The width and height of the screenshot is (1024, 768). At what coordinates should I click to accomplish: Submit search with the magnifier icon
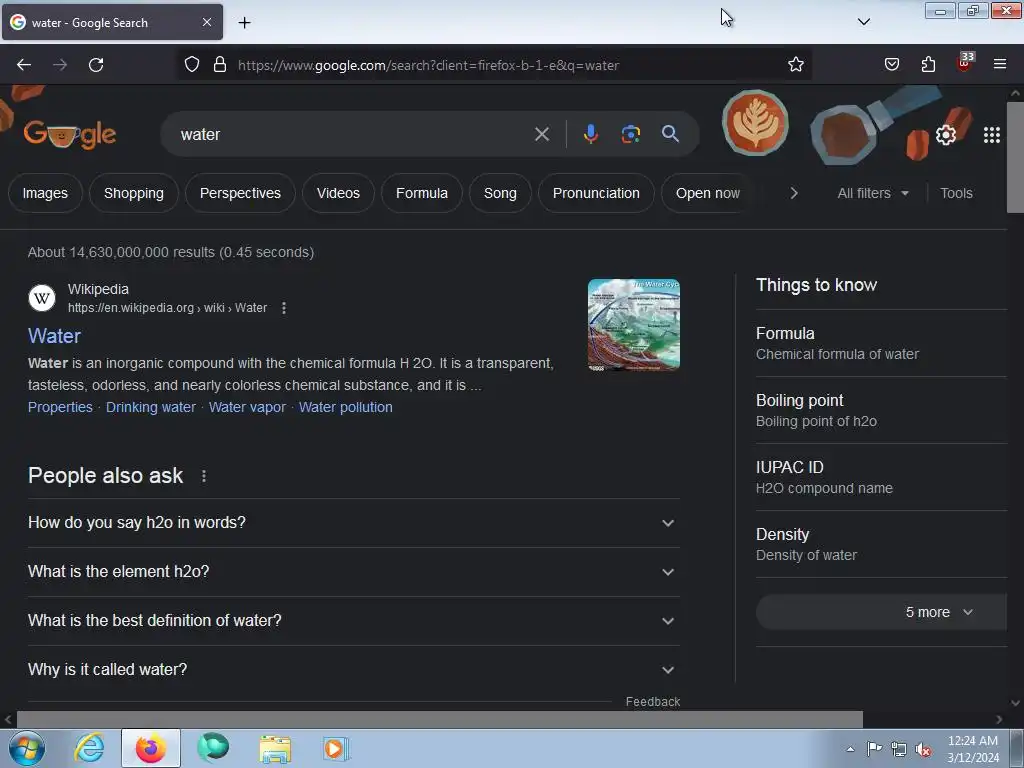coord(670,135)
